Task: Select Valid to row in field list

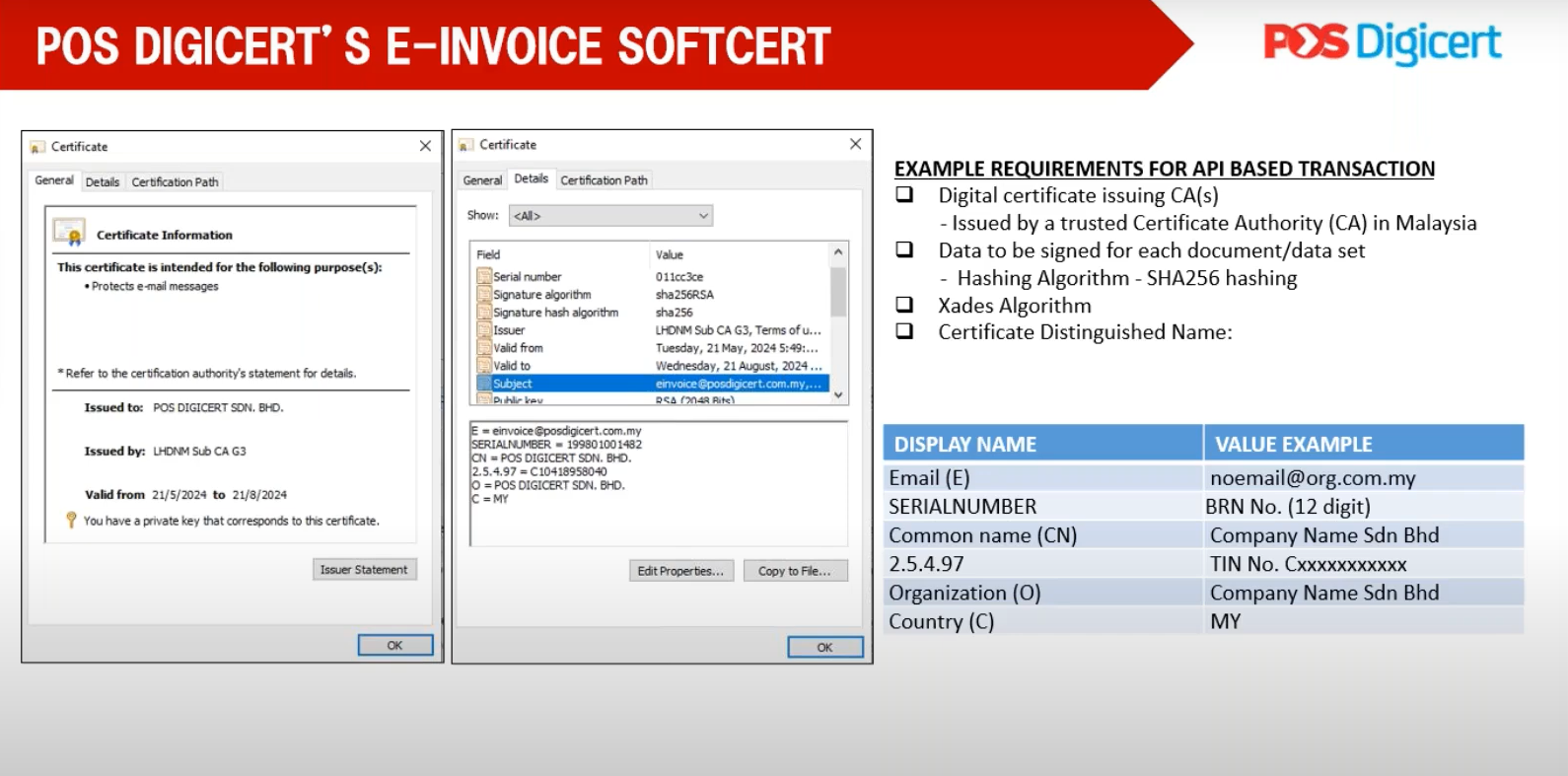Action: point(652,366)
